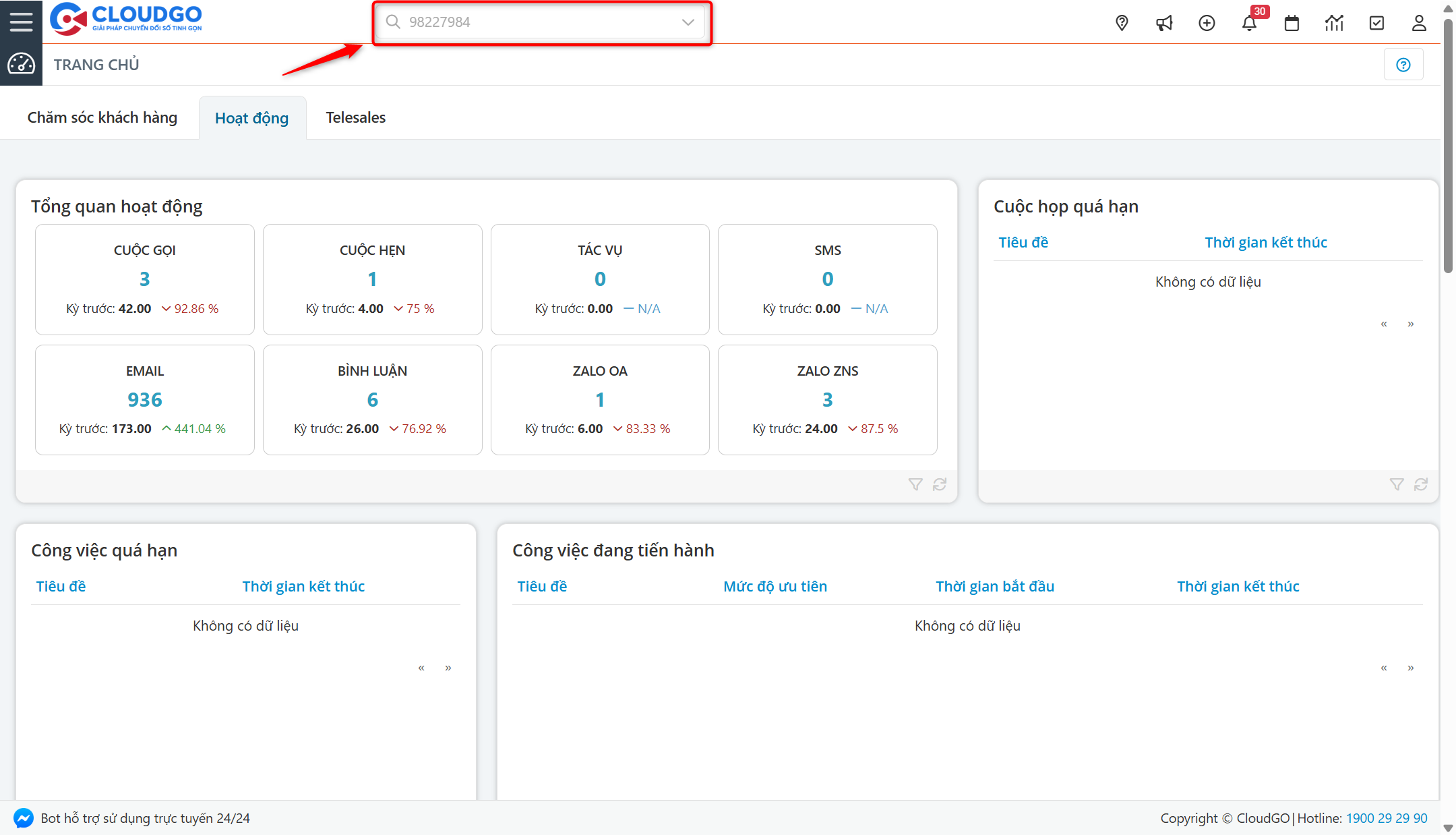Screen dimensions: 1456x835
Task: Go to next page in Công việc quá hạn
Action: point(448,668)
